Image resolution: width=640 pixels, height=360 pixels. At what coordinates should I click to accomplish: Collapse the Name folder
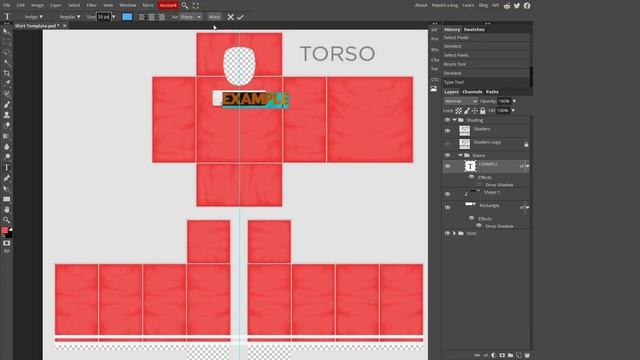coord(460,156)
